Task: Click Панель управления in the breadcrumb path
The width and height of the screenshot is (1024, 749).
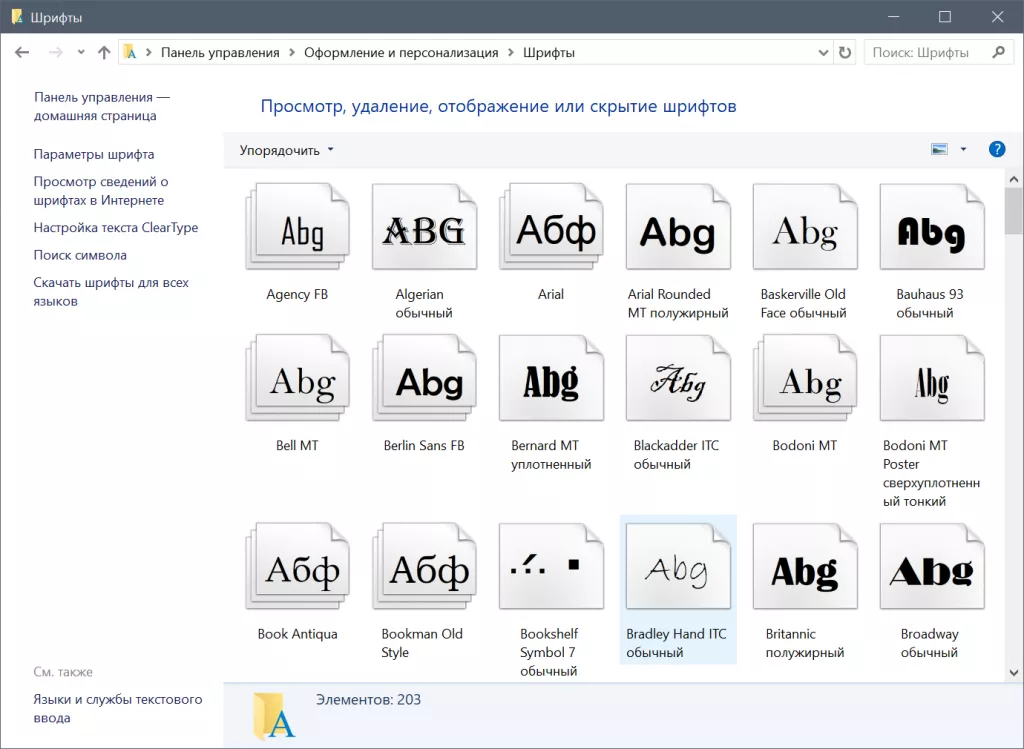Action: click(x=220, y=53)
